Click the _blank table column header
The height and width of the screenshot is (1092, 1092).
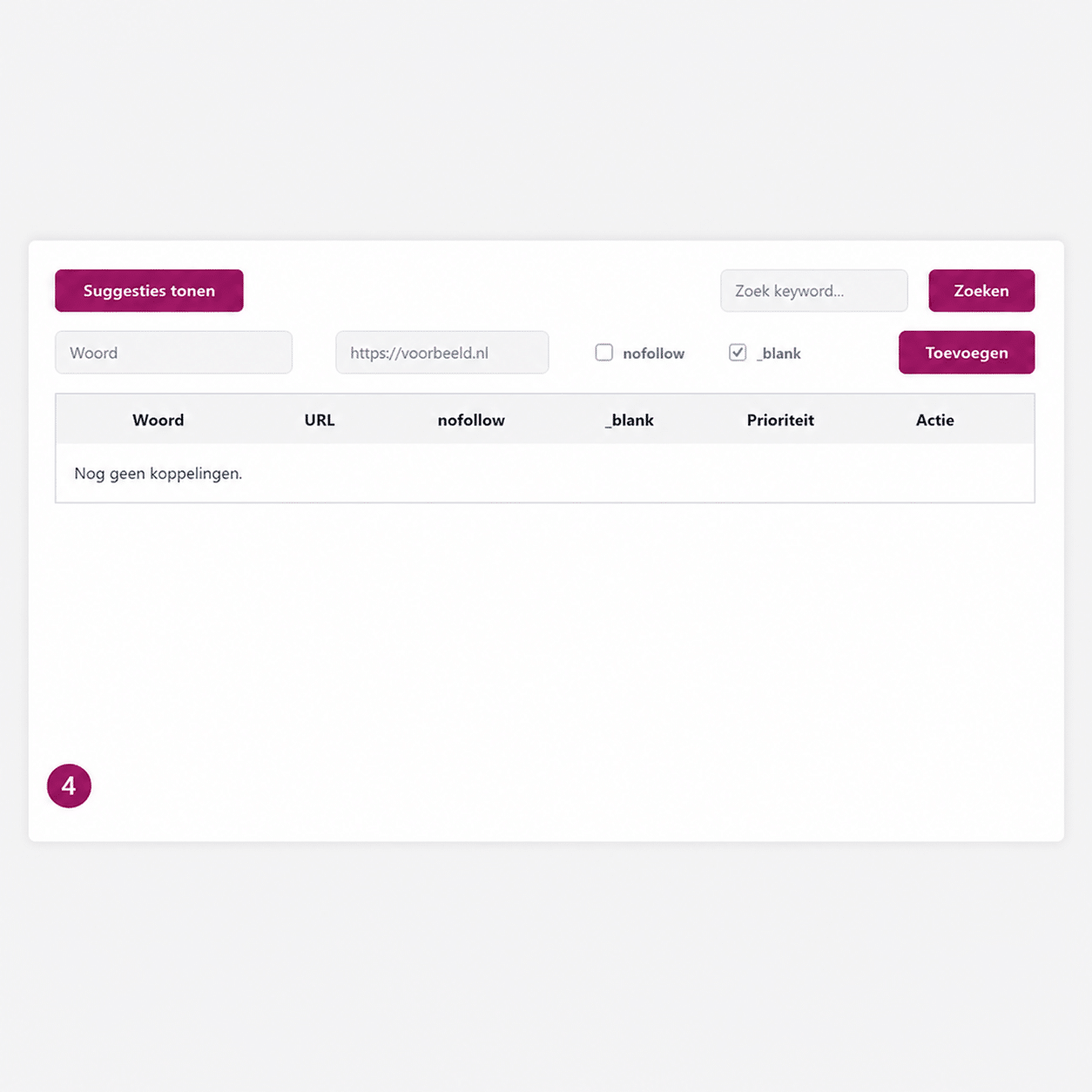(630, 420)
